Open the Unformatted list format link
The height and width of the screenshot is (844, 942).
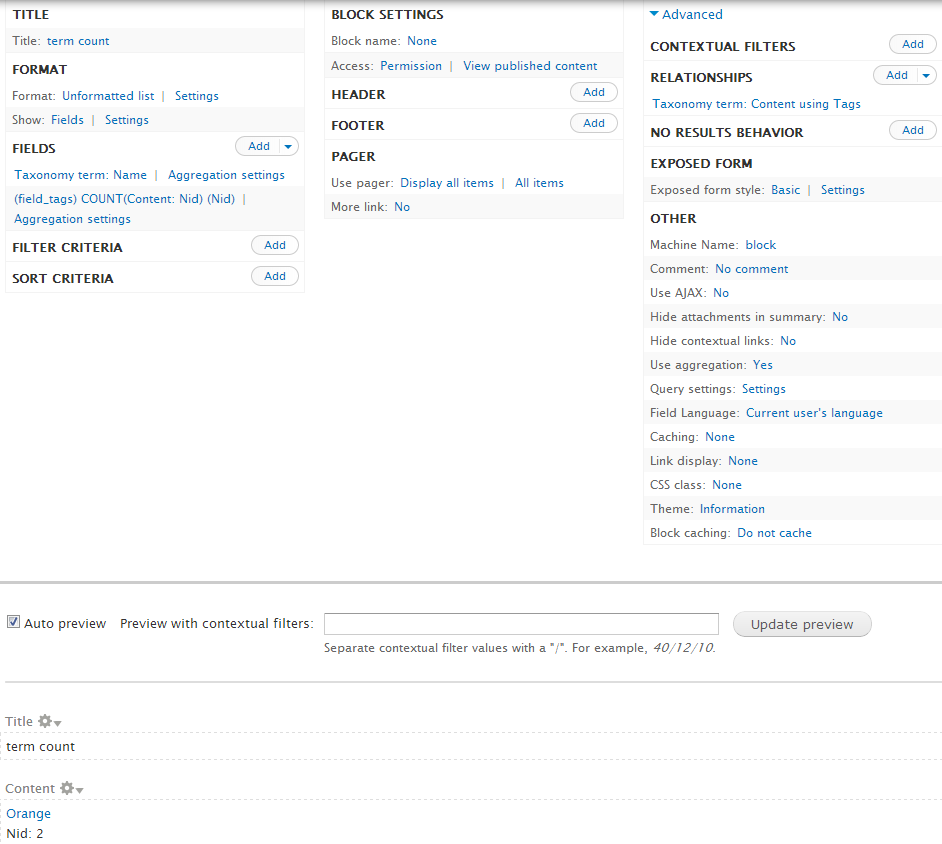coord(108,96)
